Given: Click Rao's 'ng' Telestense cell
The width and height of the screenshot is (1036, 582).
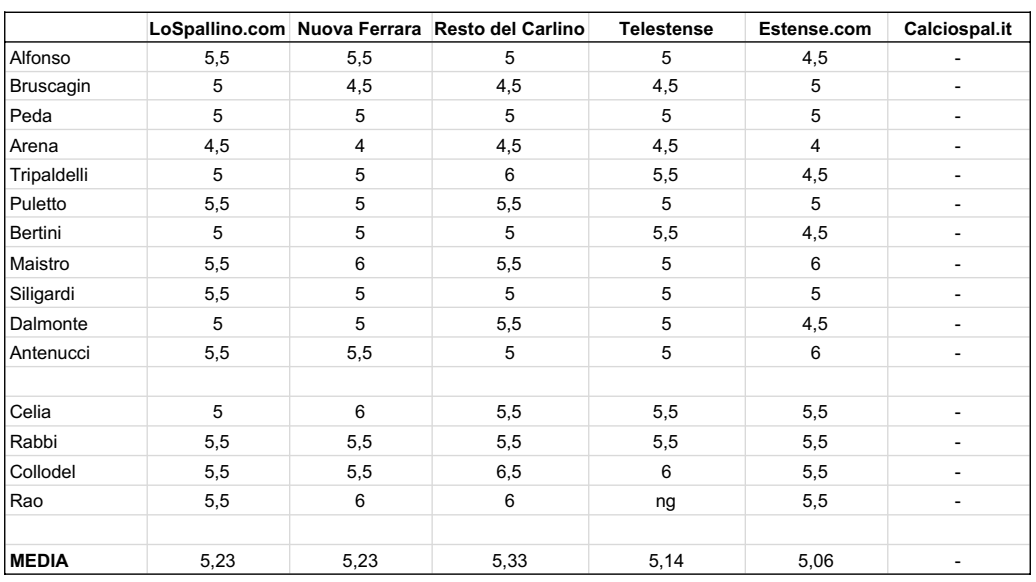Looking at the screenshot, I should [x=666, y=501].
